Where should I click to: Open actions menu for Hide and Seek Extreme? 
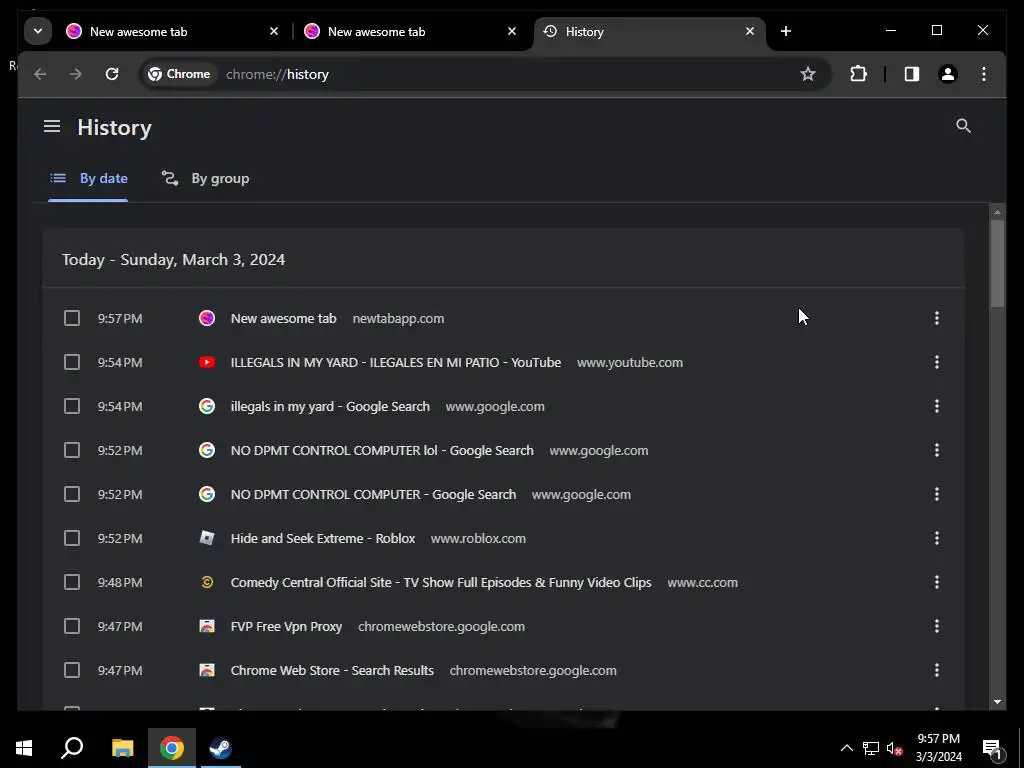936,538
